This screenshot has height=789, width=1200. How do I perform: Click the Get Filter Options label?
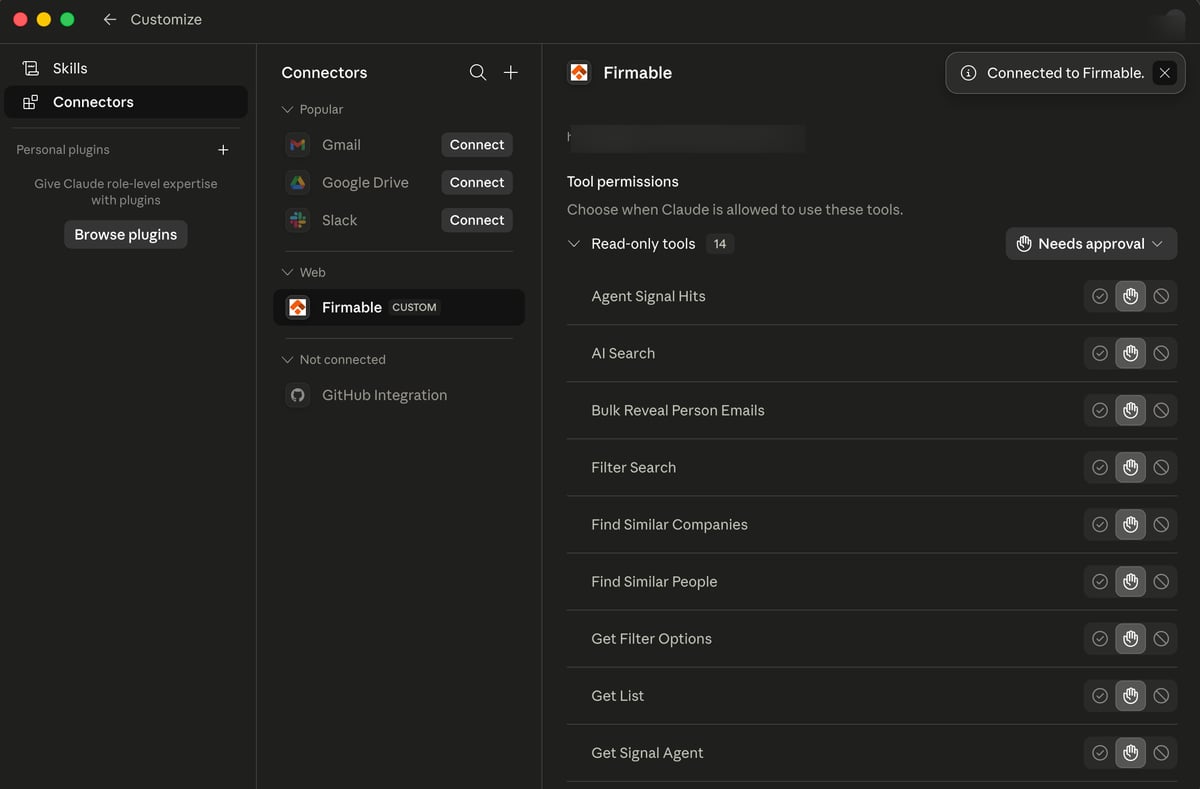tap(651, 638)
